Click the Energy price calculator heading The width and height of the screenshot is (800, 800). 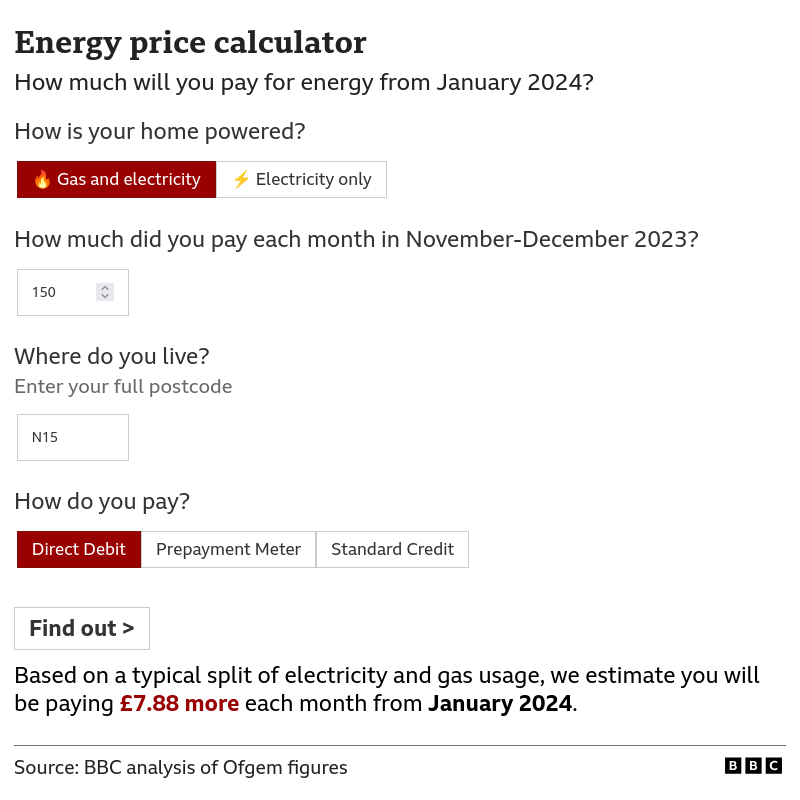[188, 42]
